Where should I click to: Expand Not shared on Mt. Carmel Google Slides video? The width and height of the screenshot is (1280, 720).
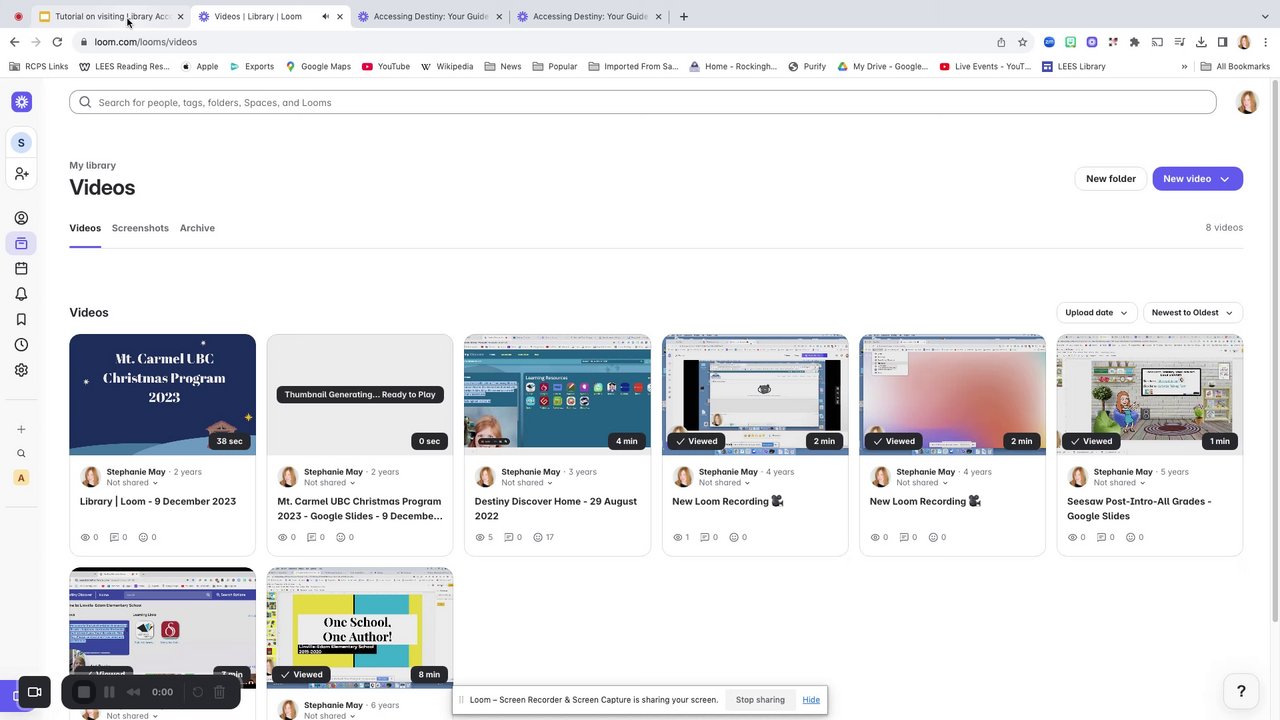330,483
